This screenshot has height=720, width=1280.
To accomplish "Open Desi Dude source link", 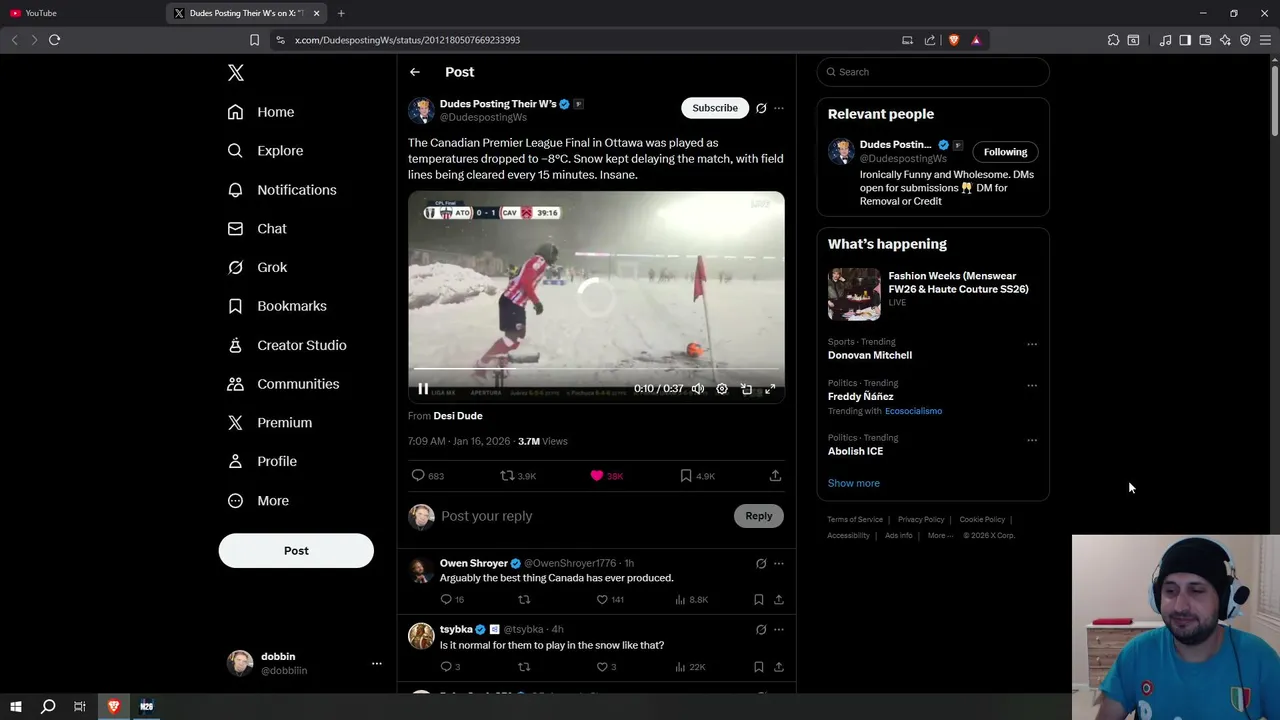I will coord(458,416).
